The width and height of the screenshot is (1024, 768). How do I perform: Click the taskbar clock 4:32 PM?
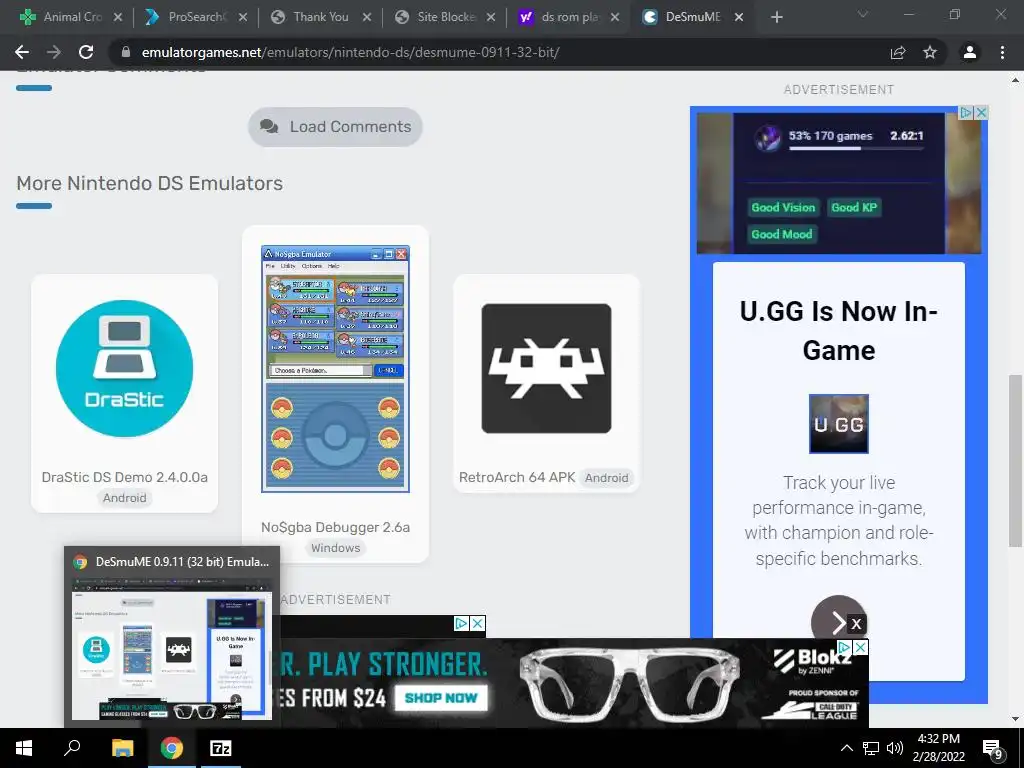(x=938, y=739)
